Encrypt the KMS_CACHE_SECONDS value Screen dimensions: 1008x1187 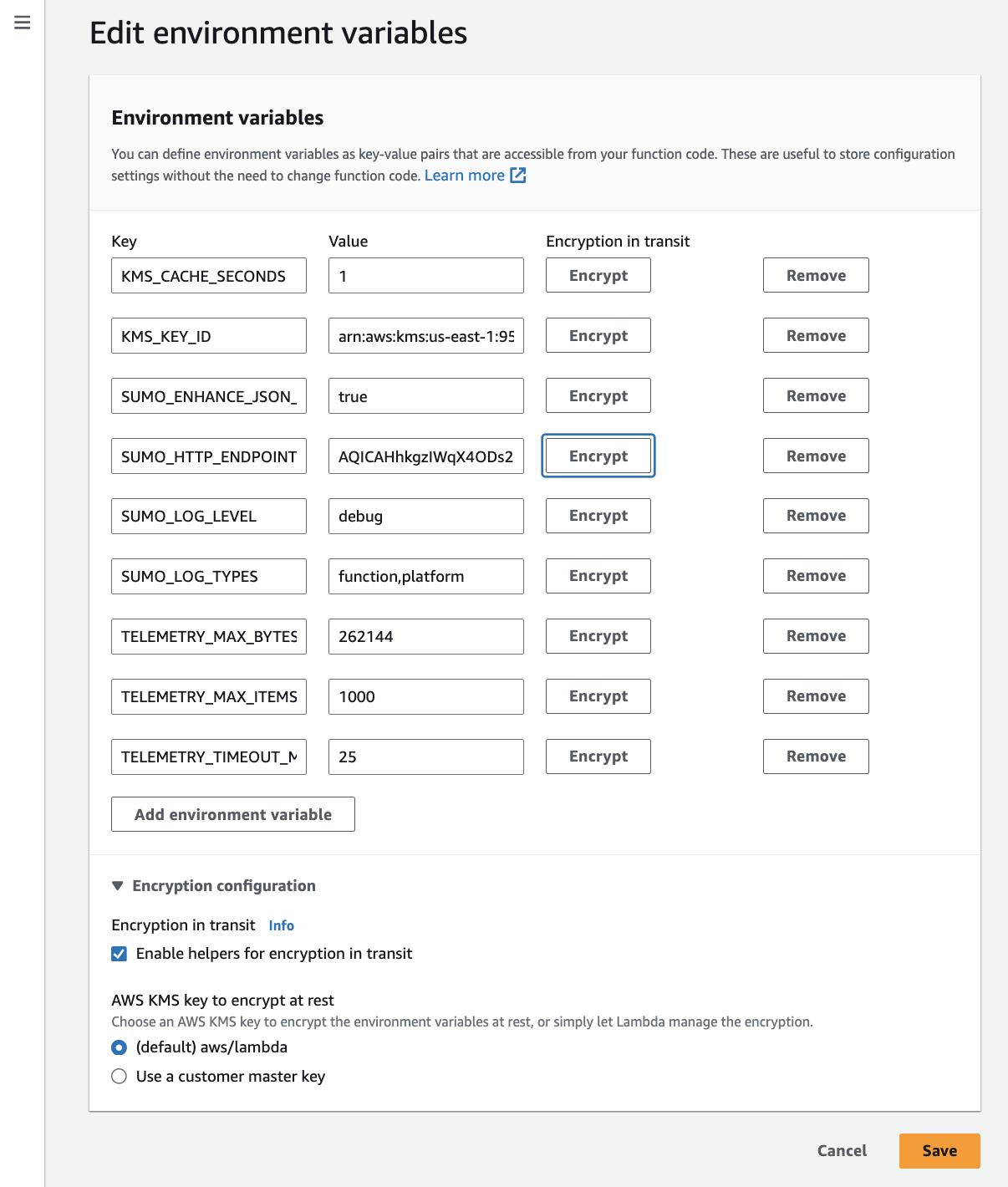tap(598, 275)
